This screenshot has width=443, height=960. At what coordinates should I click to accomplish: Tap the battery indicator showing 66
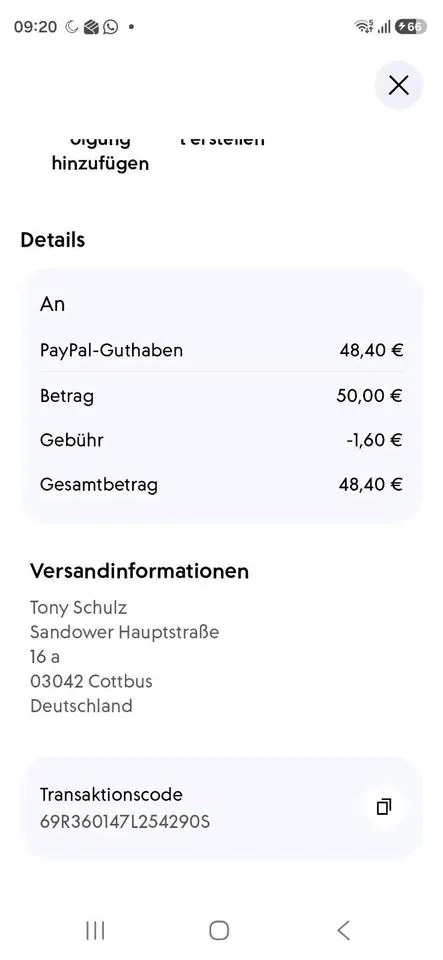pos(411,26)
